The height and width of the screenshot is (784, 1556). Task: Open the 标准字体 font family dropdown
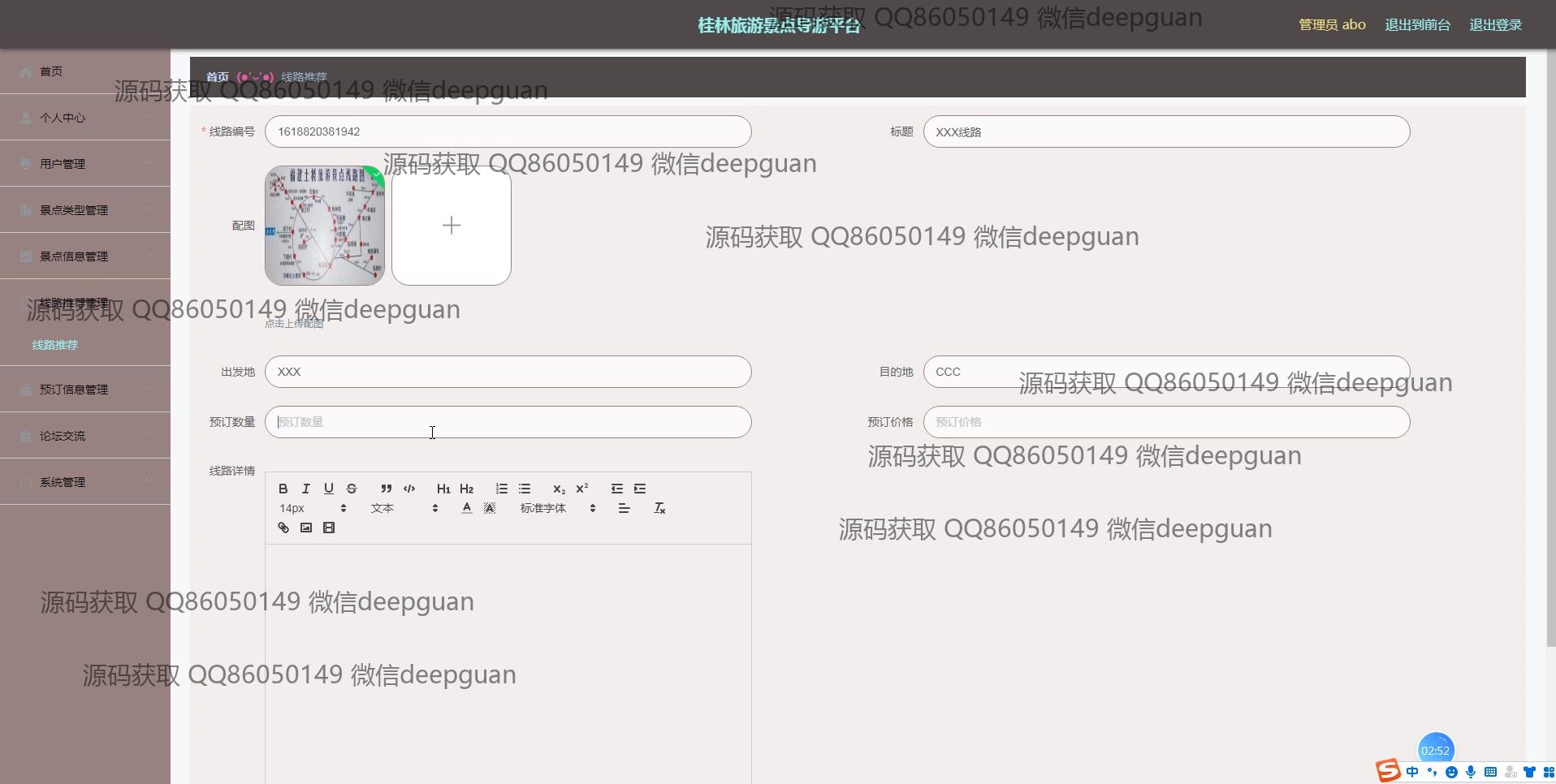[x=558, y=508]
